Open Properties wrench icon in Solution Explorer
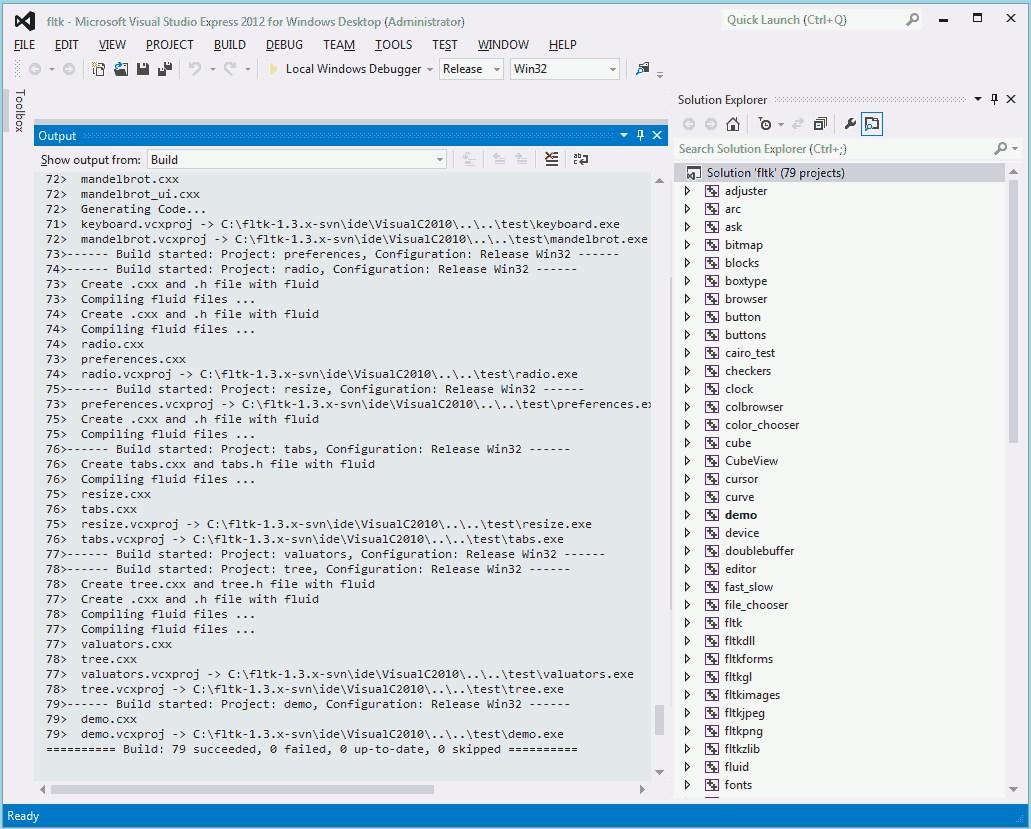1031x829 pixels. click(850, 124)
